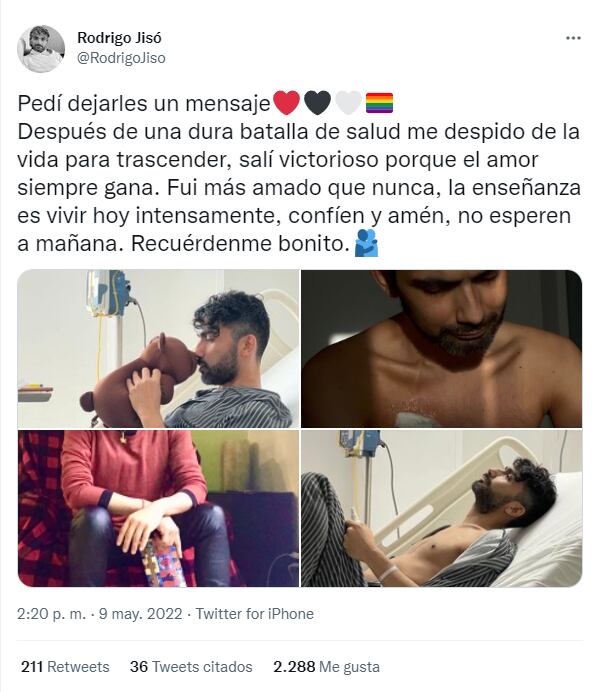Click the Twitter for iPhone source link
The image size is (596, 692).
pyautogui.click(x=255, y=614)
